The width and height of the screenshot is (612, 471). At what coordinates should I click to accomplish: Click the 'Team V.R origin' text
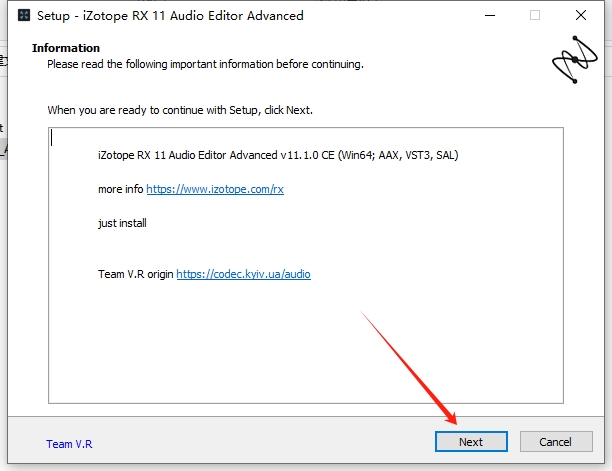click(x=136, y=274)
